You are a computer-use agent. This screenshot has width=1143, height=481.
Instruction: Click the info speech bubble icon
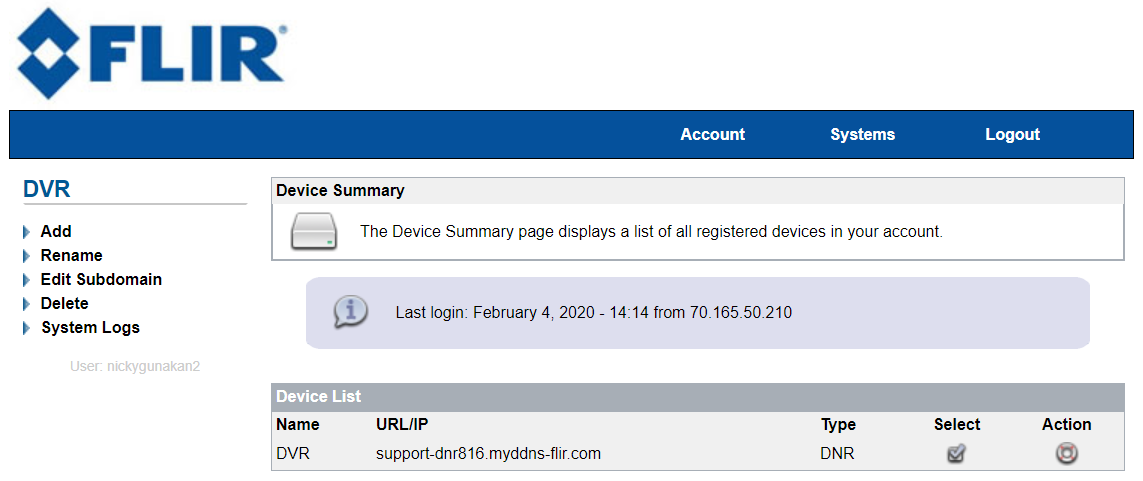pos(350,311)
